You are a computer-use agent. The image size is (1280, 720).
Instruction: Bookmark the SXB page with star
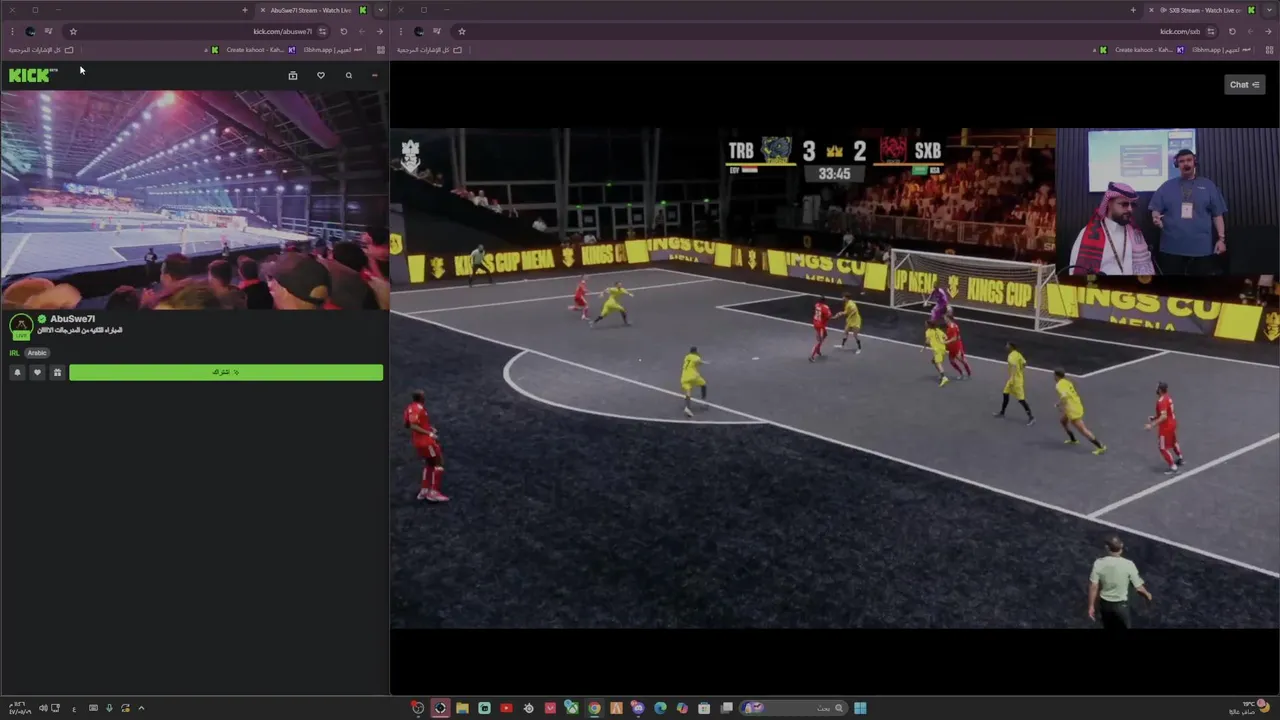click(x=462, y=31)
